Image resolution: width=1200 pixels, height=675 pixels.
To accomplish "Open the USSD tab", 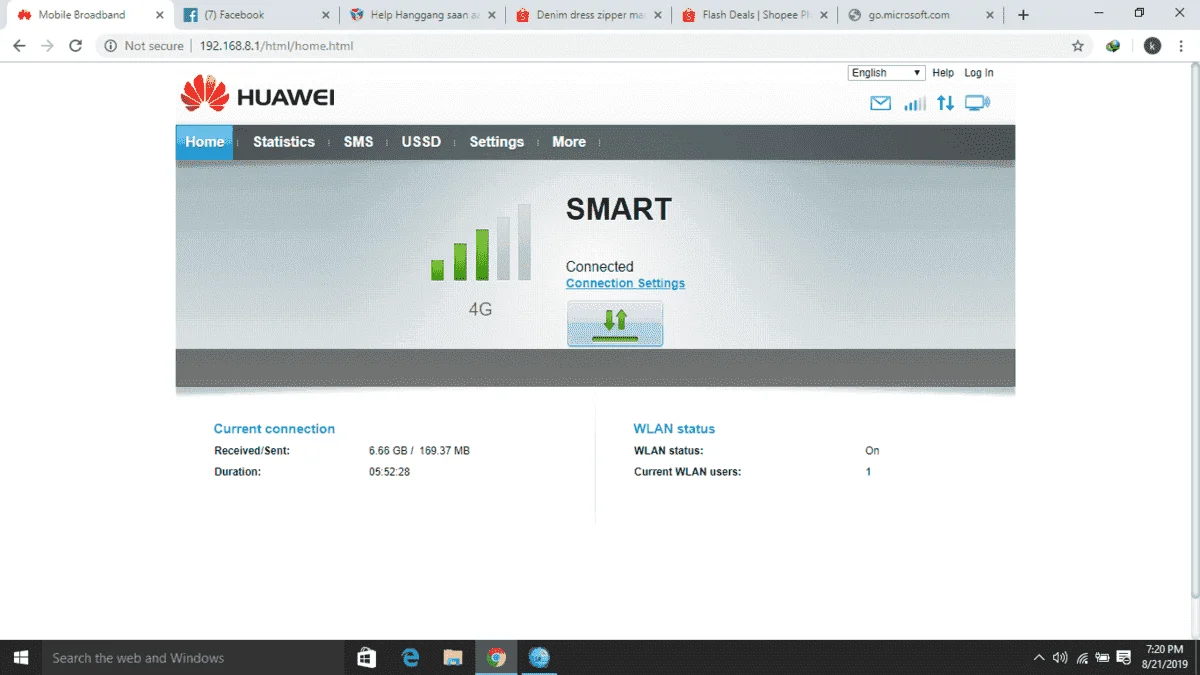I will pyautogui.click(x=421, y=142).
